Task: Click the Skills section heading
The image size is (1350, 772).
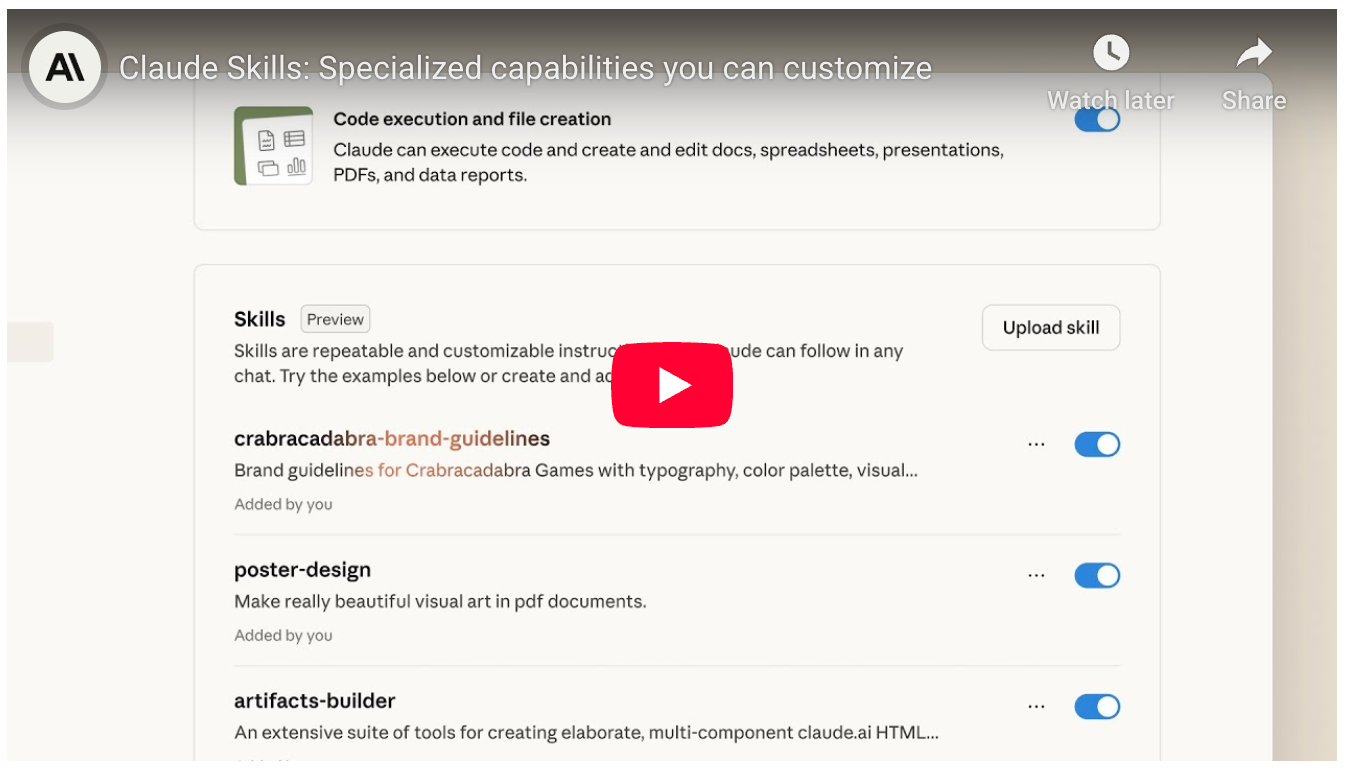Action: [259, 320]
